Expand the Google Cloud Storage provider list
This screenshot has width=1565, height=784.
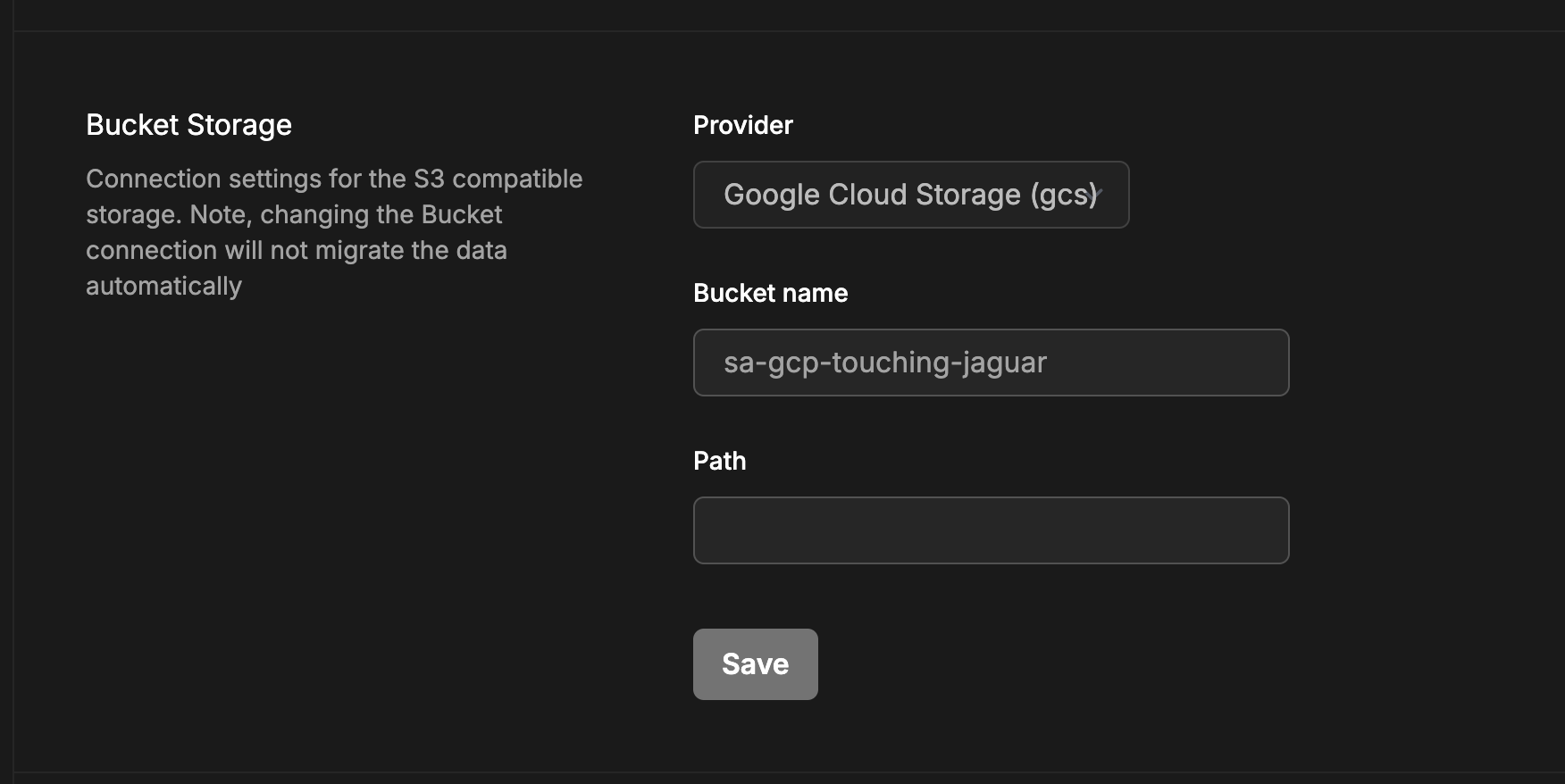(x=910, y=195)
